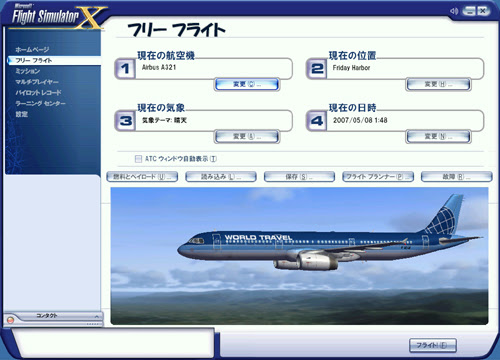This screenshot has height=360, width=500.
Task: Change date and time with 変更 (N) button
Action: pos(438,136)
